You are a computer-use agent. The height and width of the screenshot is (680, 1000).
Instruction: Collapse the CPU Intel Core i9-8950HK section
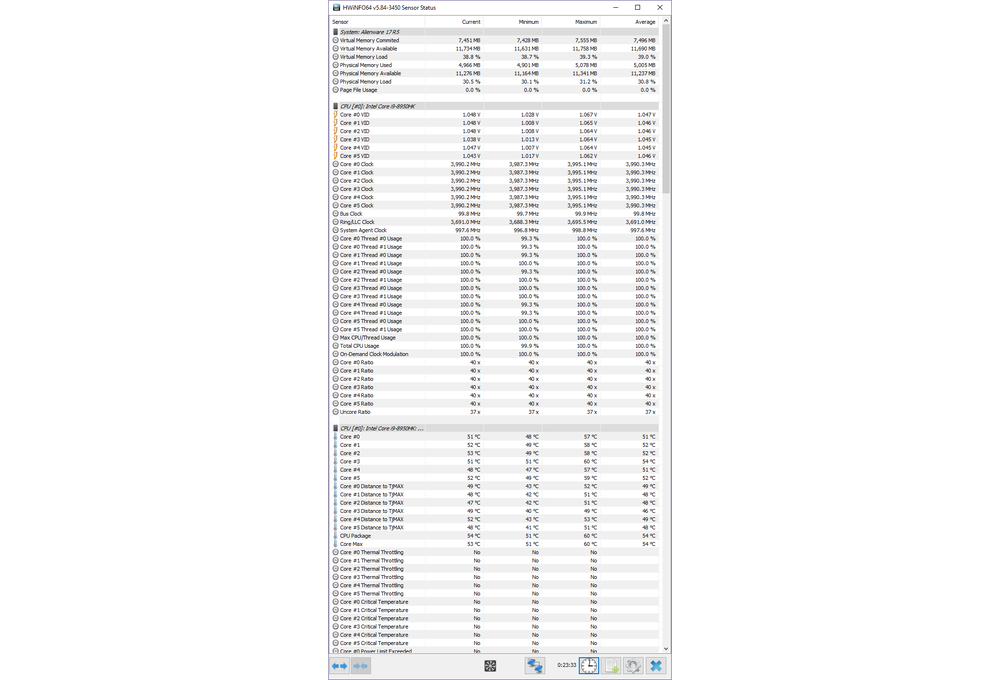point(336,105)
